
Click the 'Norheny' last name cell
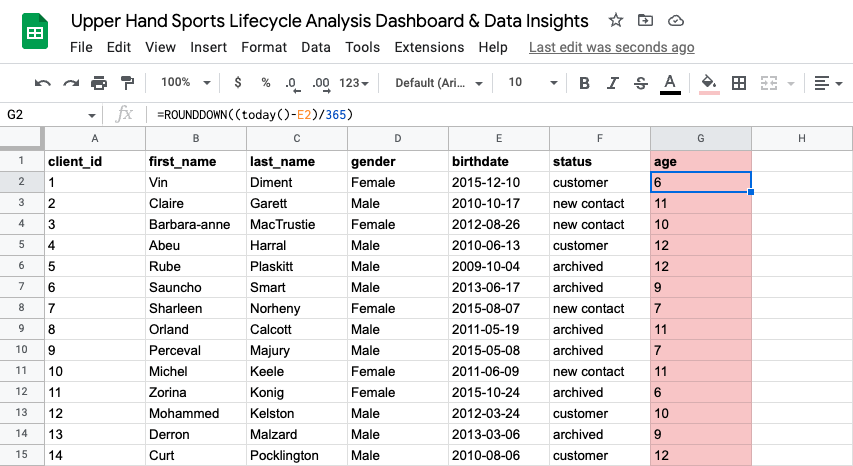coord(296,308)
